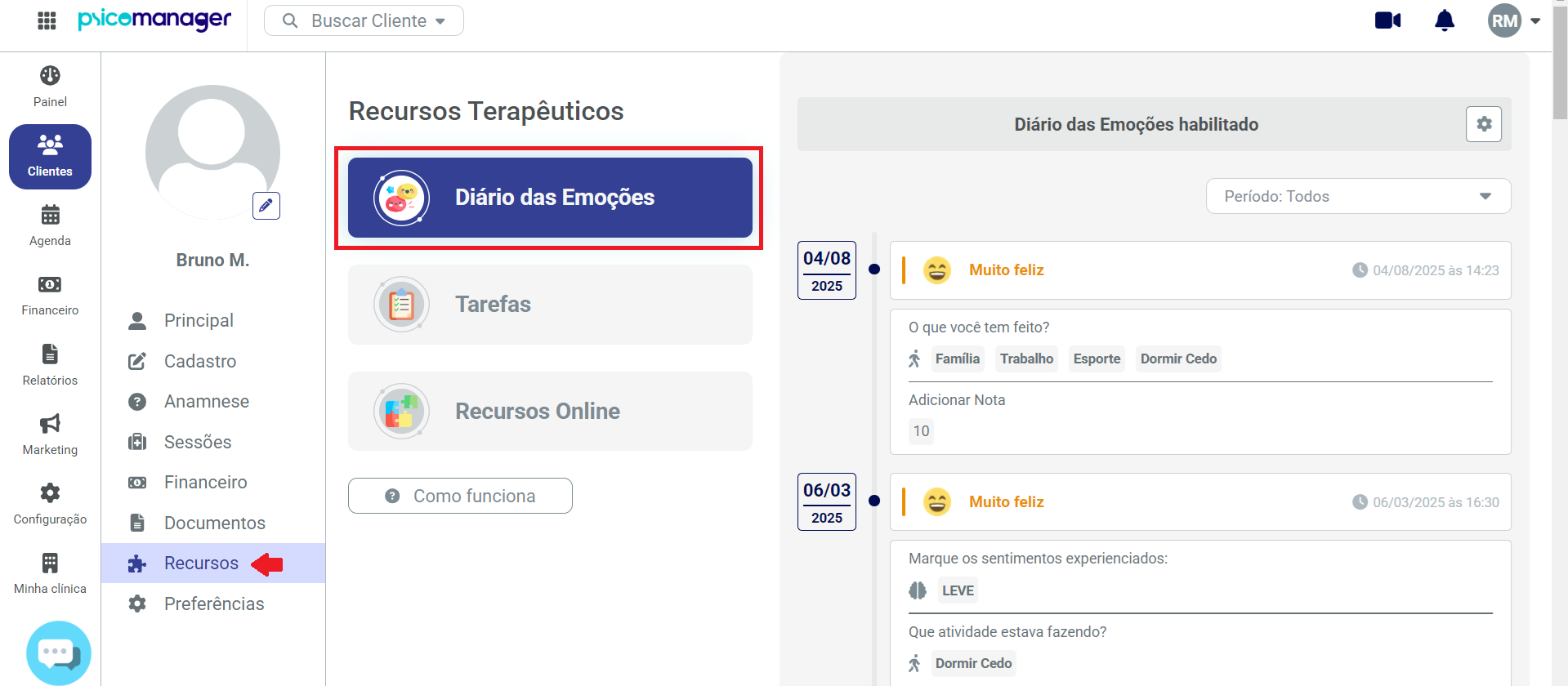
Task: Select the 06/03 2025 date marker
Action: [x=827, y=501]
